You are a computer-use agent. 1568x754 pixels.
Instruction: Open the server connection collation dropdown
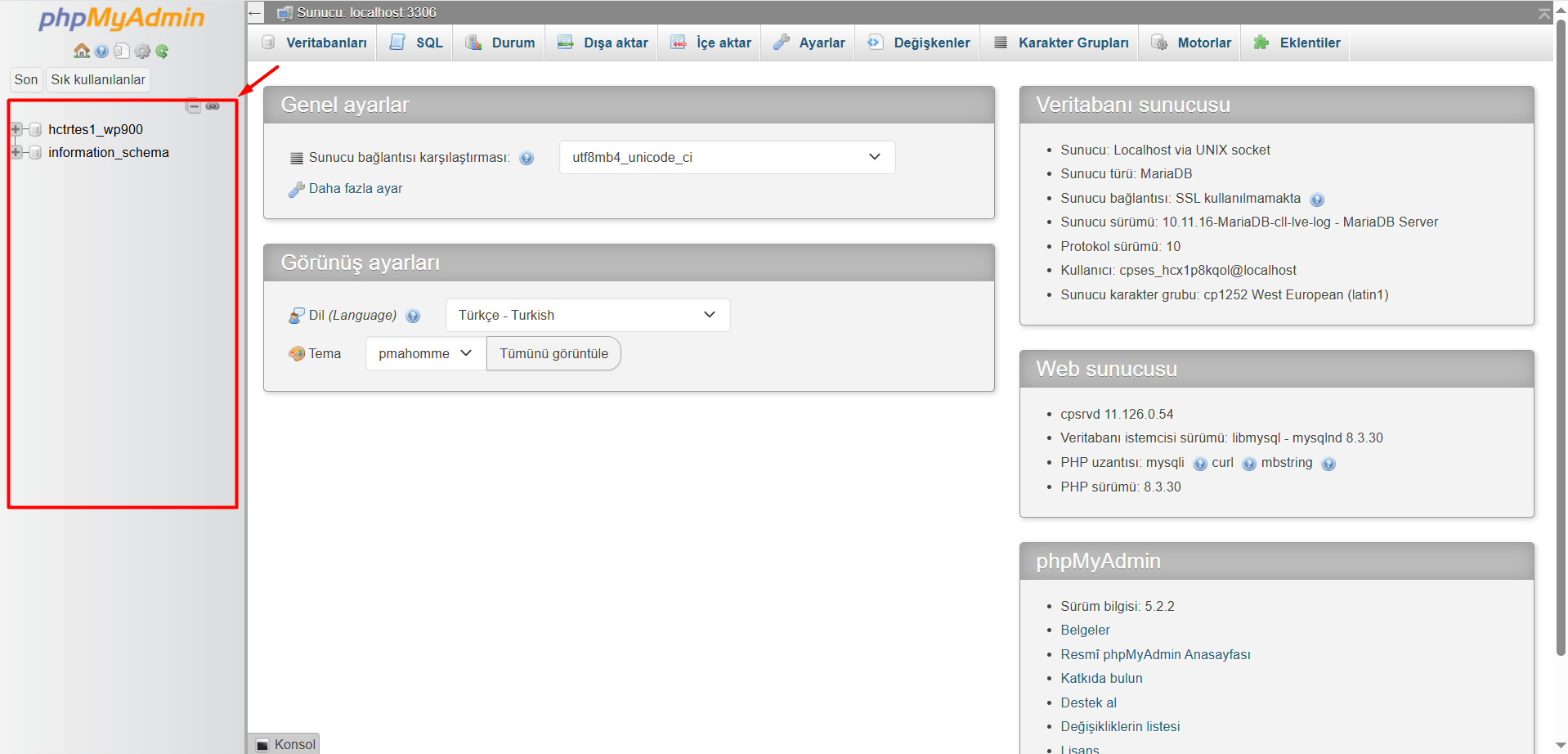(x=727, y=157)
